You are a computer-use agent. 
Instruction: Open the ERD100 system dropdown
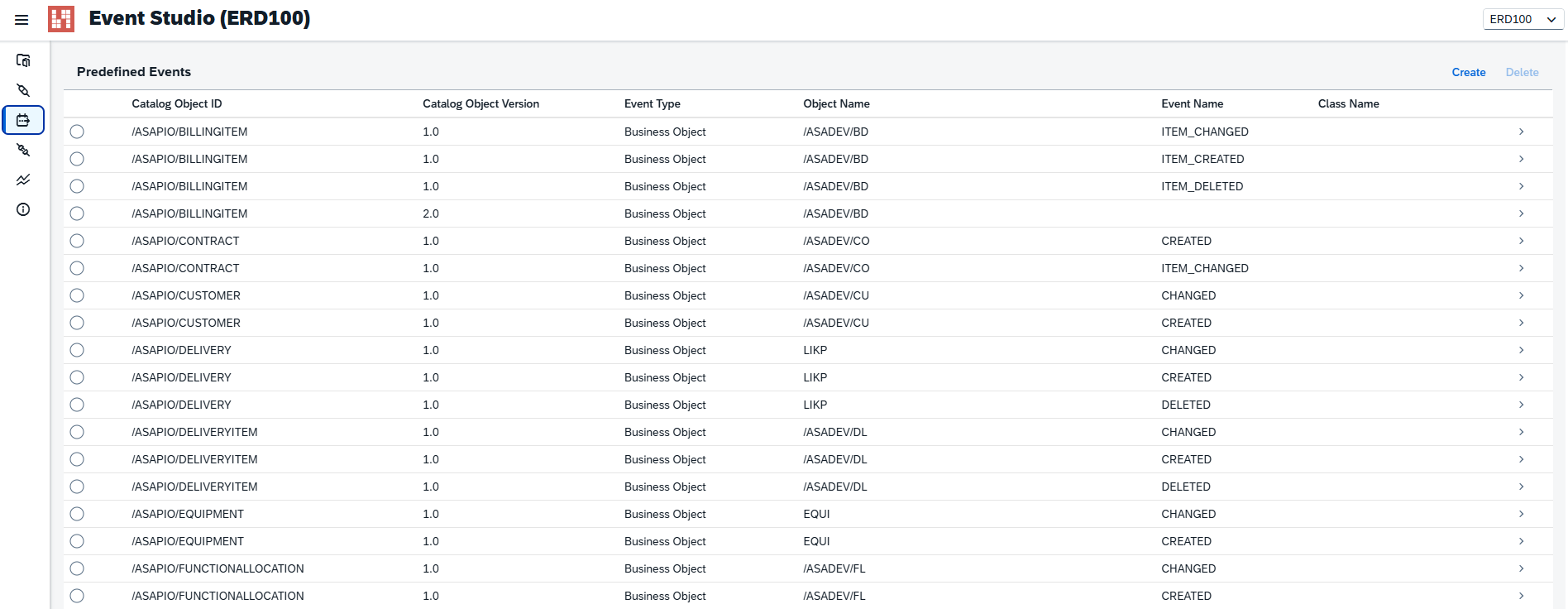[x=1523, y=19]
